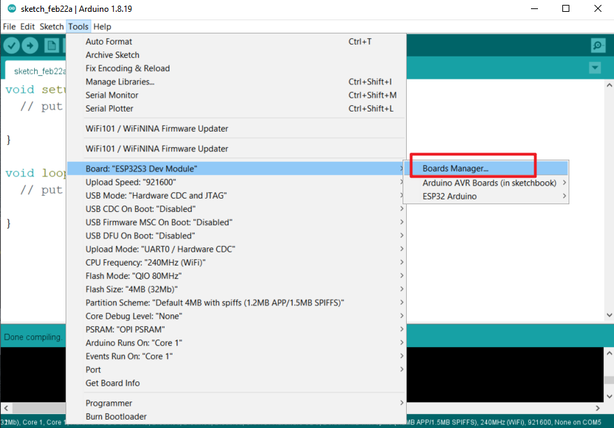Viewport: 614px width, 428px height.
Task: Click the Upload arrow toolbar icon
Action: (32, 45)
